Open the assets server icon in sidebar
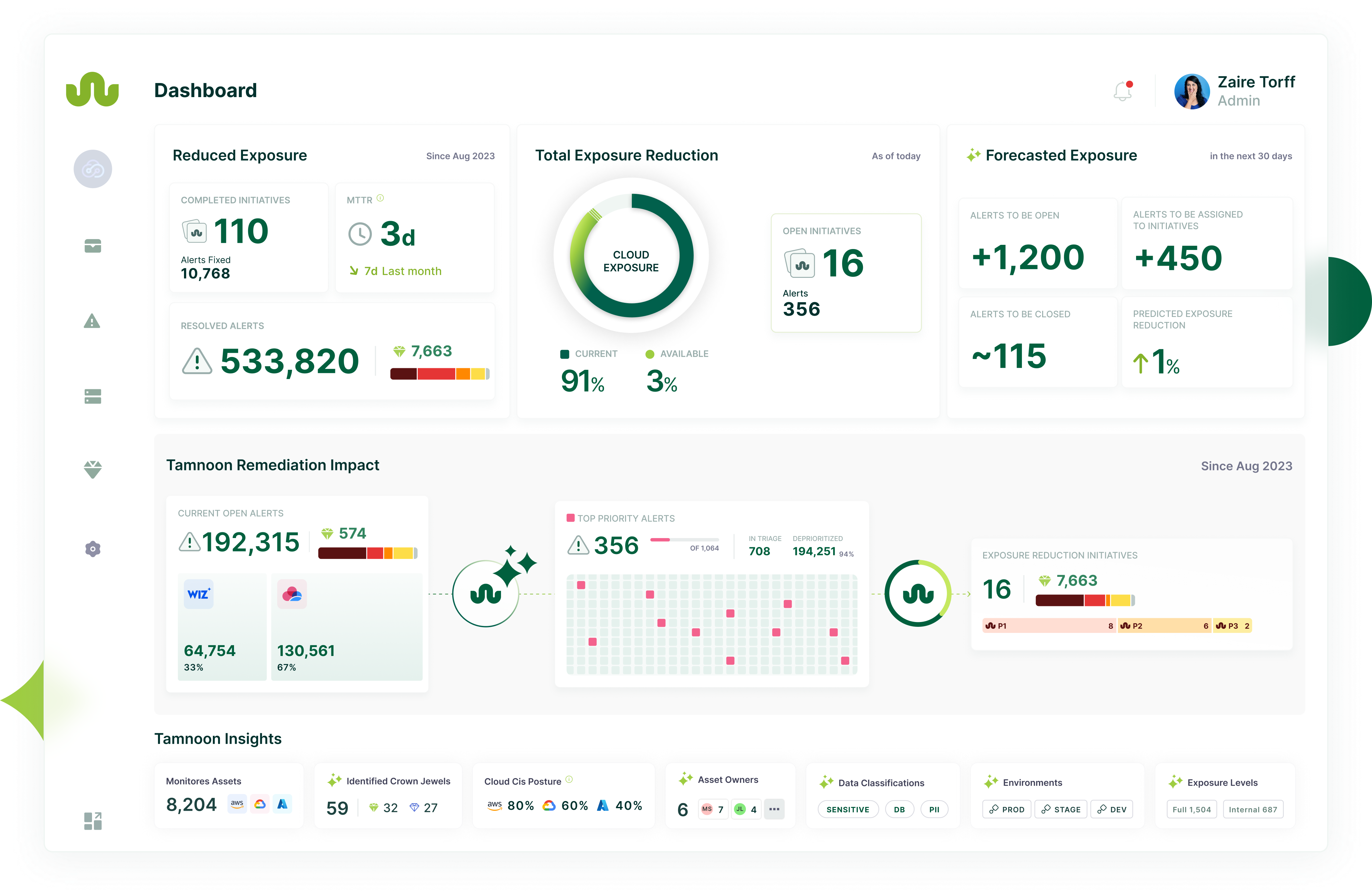Image resolution: width=1372 pixels, height=896 pixels. (92, 396)
